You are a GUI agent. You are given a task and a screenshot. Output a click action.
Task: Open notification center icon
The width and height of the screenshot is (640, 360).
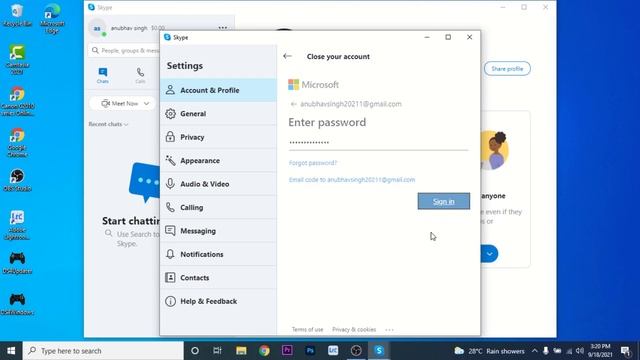(625, 351)
